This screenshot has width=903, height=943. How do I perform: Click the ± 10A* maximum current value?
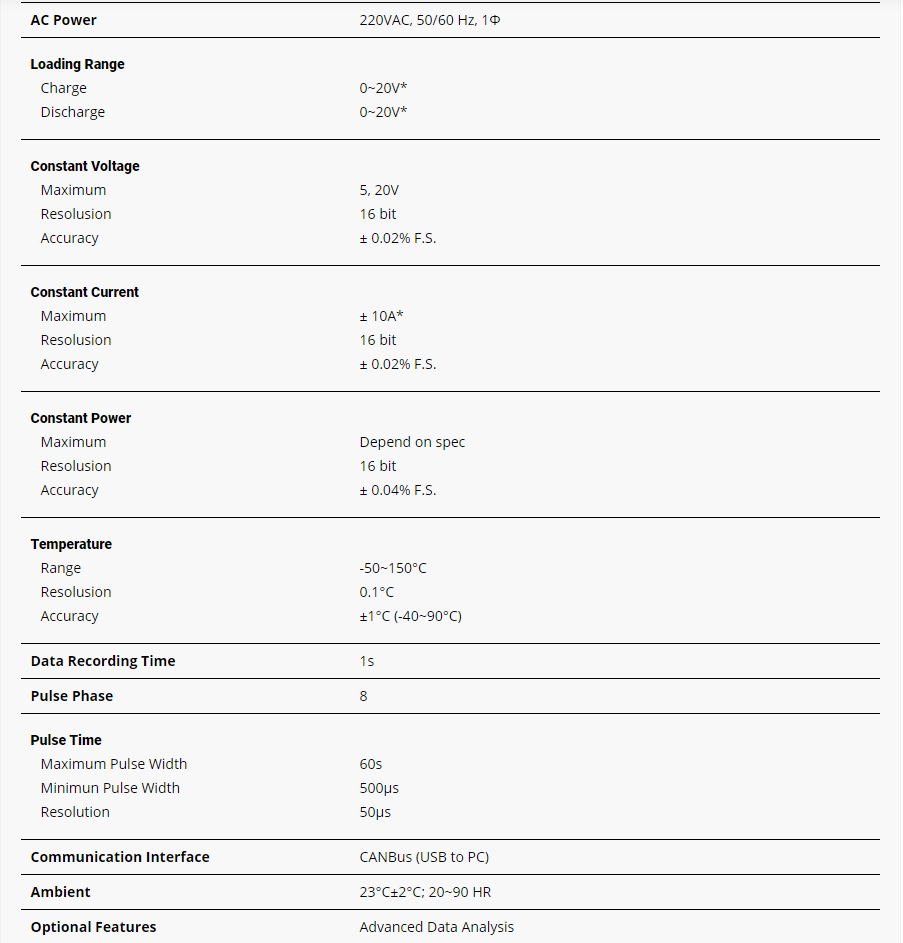click(381, 316)
